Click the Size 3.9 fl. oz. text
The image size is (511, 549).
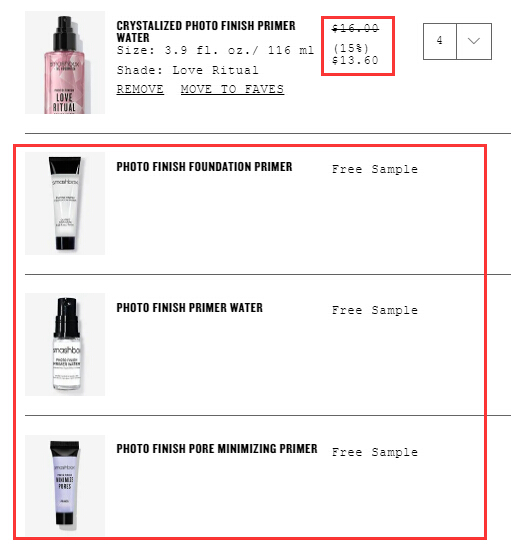tap(215, 50)
